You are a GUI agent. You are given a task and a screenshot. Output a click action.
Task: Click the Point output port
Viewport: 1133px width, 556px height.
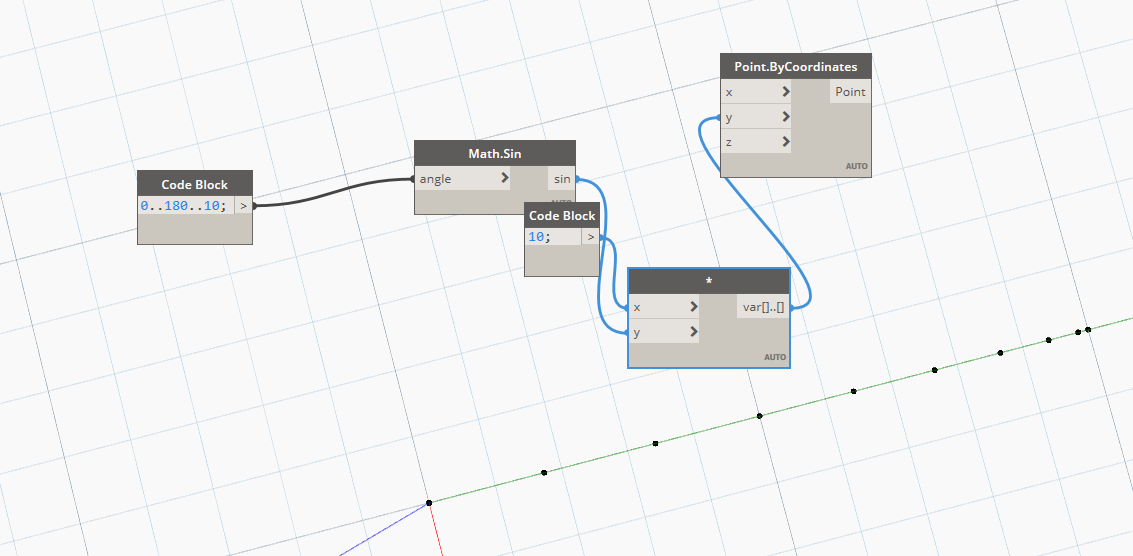(x=850, y=92)
